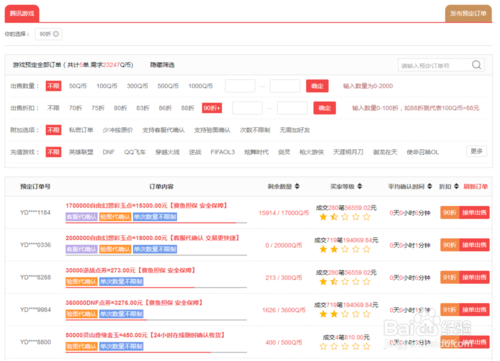Select the 88折 discount filter

(187, 108)
